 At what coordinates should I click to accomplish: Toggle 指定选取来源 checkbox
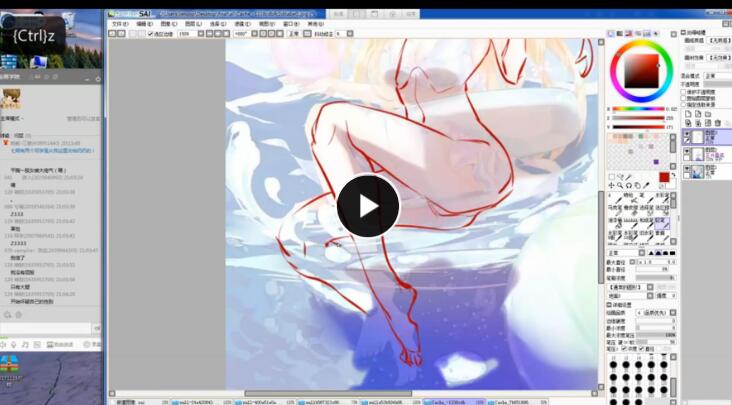683,105
